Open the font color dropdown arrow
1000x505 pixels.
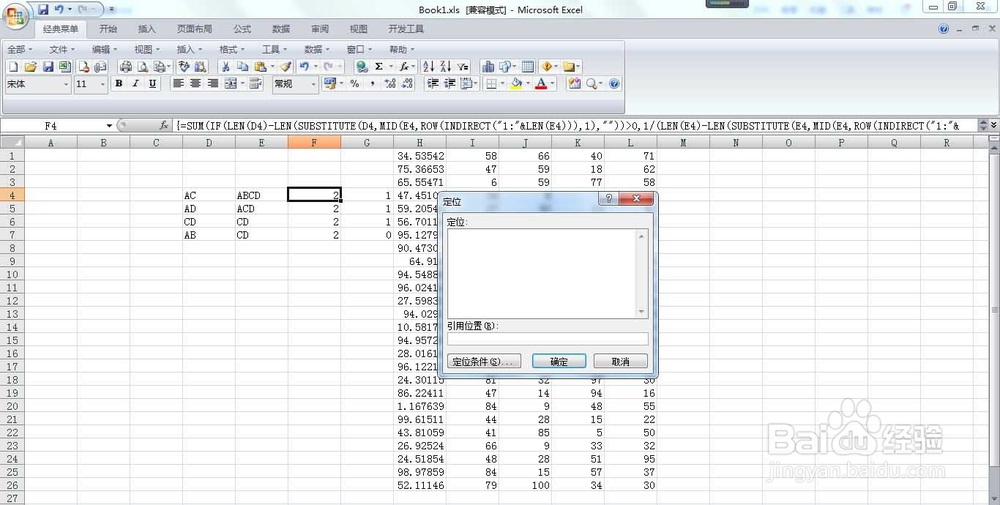coord(553,84)
